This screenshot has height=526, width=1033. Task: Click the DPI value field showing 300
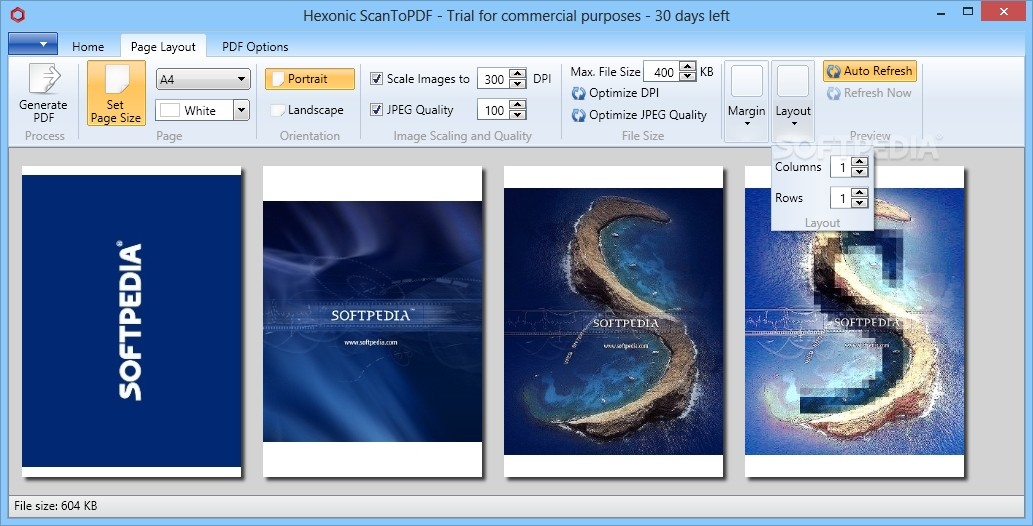tap(494, 79)
